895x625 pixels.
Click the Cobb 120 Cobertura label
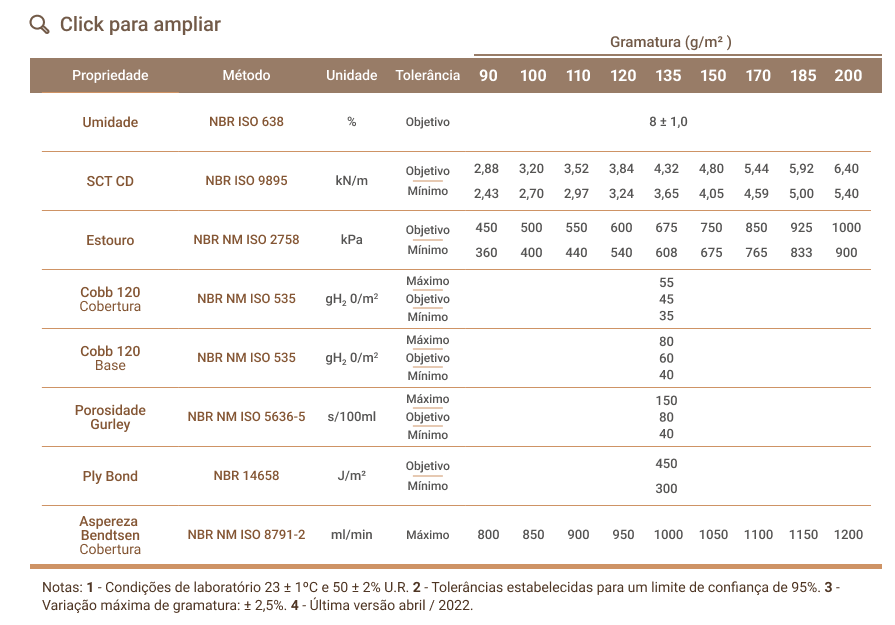tap(110, 299)
